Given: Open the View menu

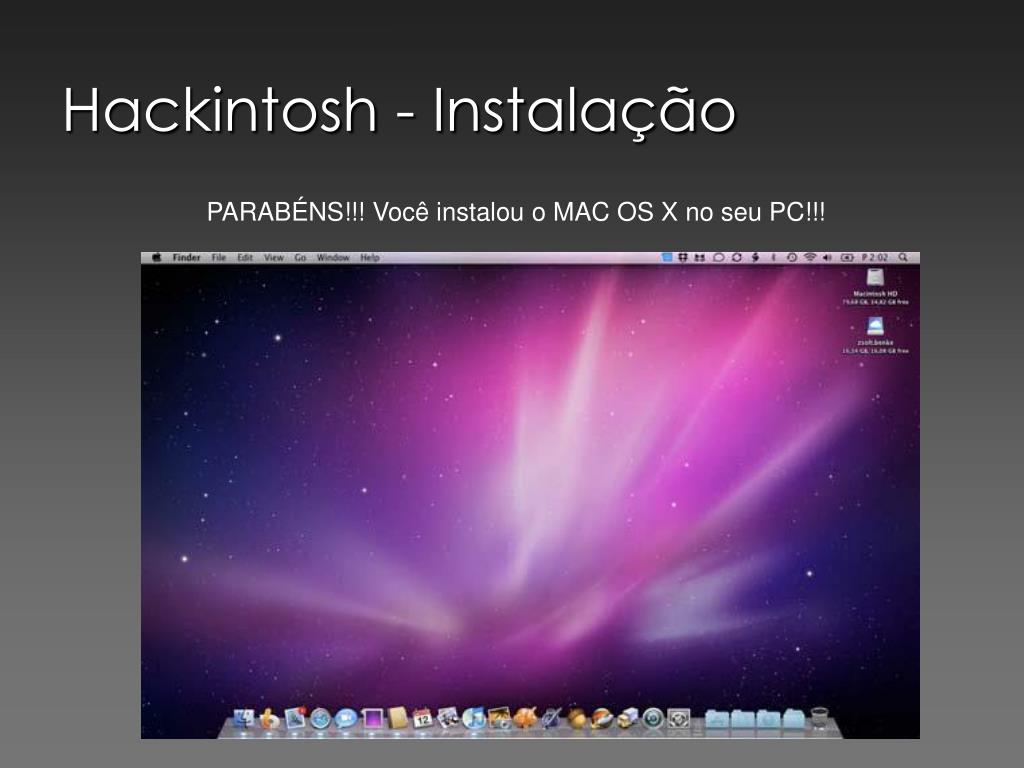Looking at the screenshot, I should click(274, 257).
